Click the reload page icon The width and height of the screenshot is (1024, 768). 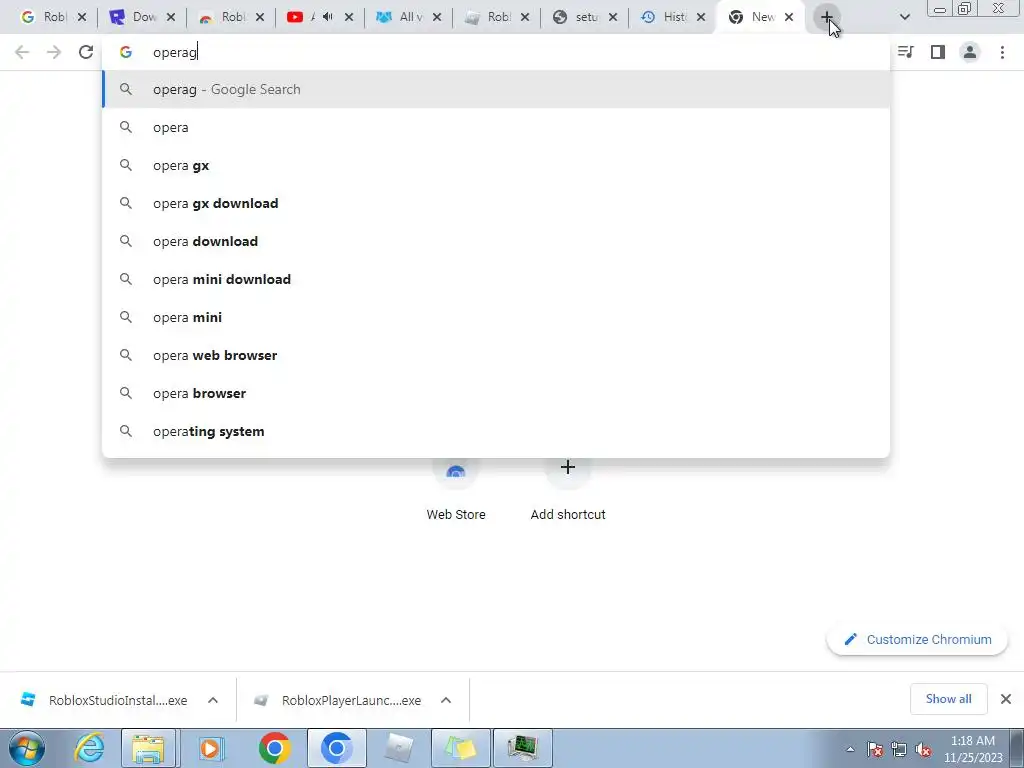click(86, 52)
